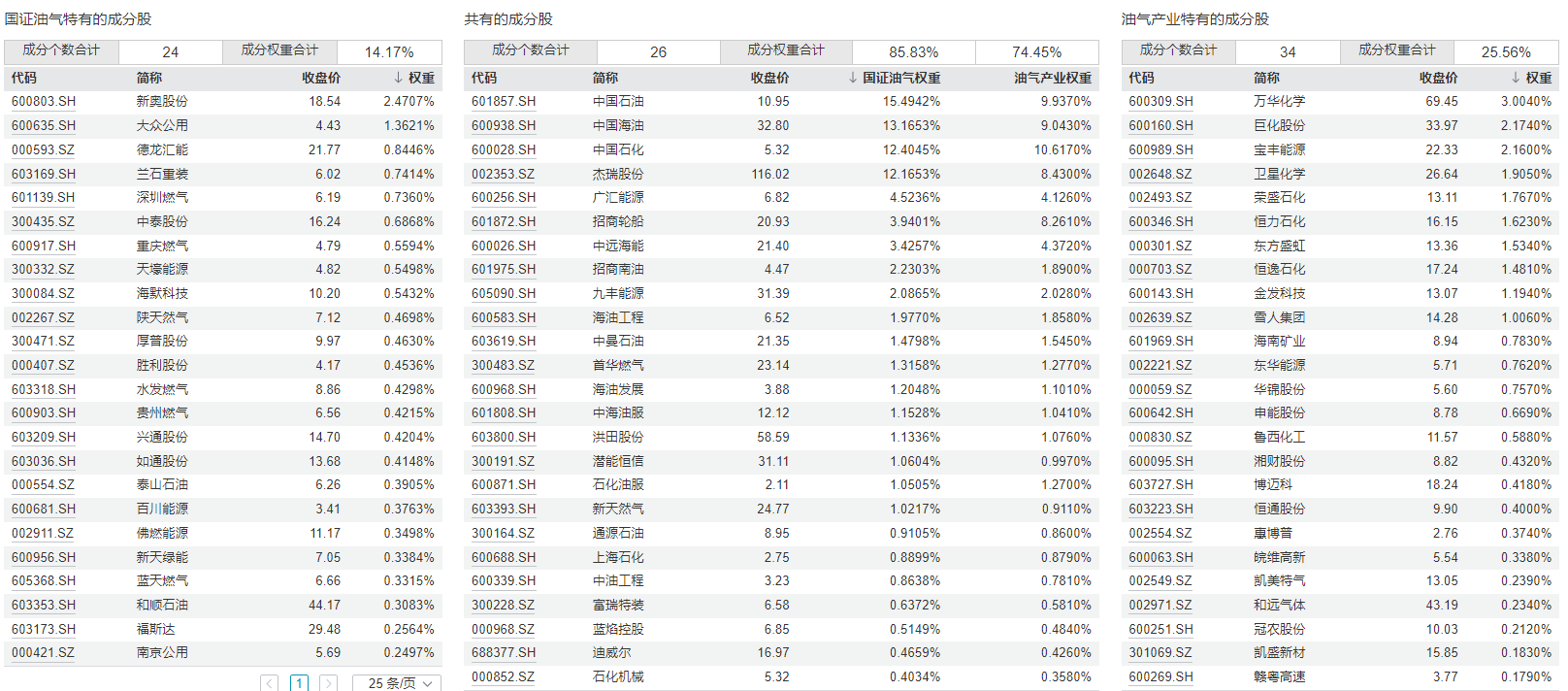Viewport: 1568px width, 691px height.
Task: Open stock code 000703.SZ link
Action: pyautogui.click(x=1161, y=269)
